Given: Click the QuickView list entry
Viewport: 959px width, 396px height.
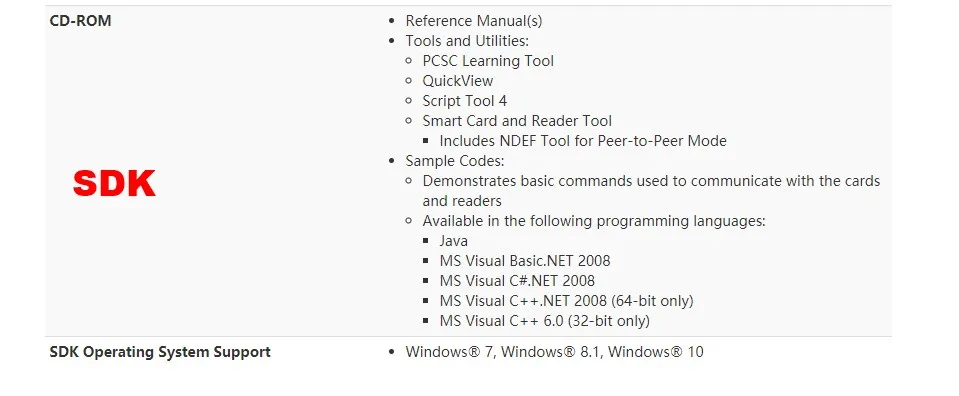Looking at the screenshot, I should (x=457, y=81).
